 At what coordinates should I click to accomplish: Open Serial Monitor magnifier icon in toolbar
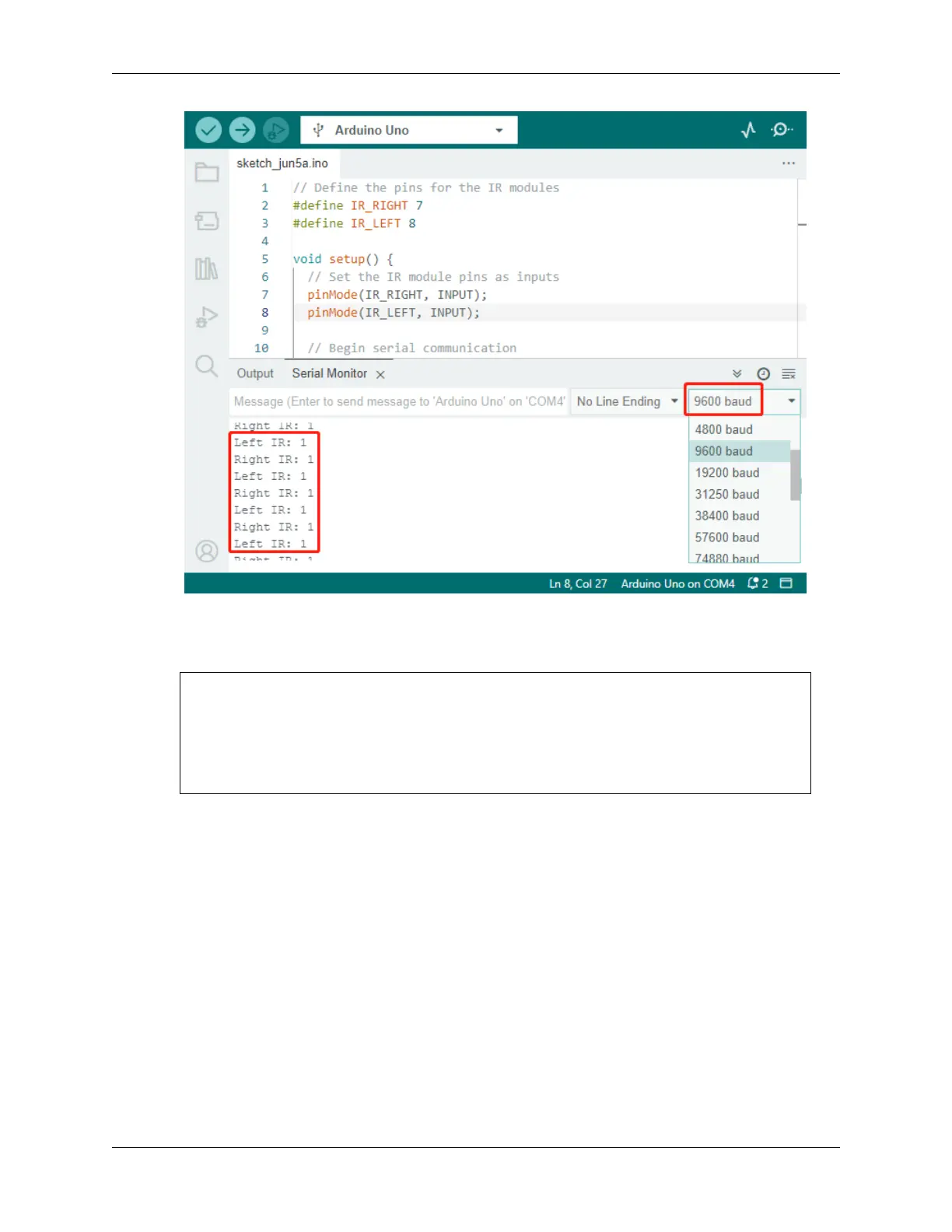(x=782, y=130)
